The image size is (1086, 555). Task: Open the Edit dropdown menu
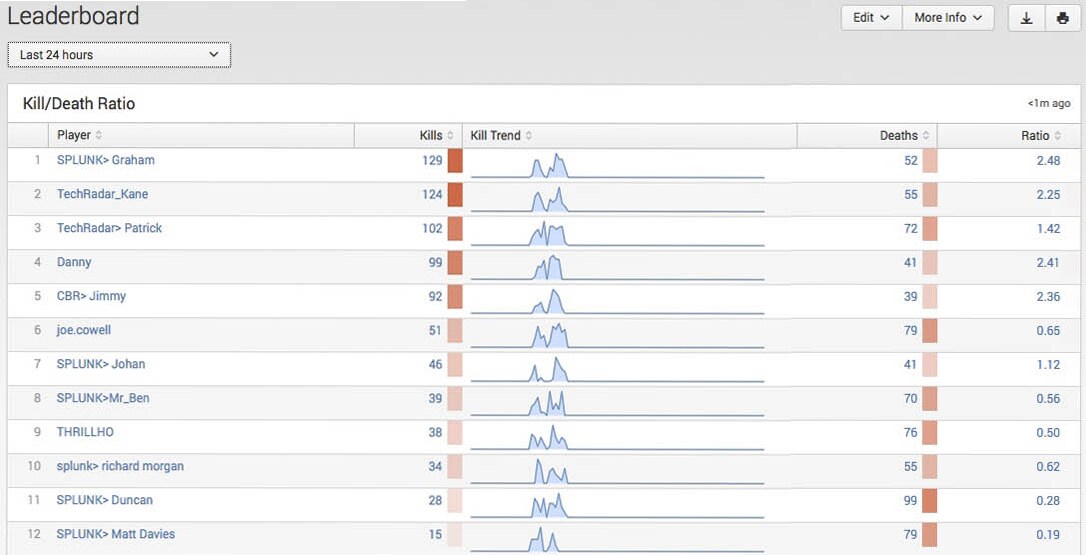coord(871,18)
